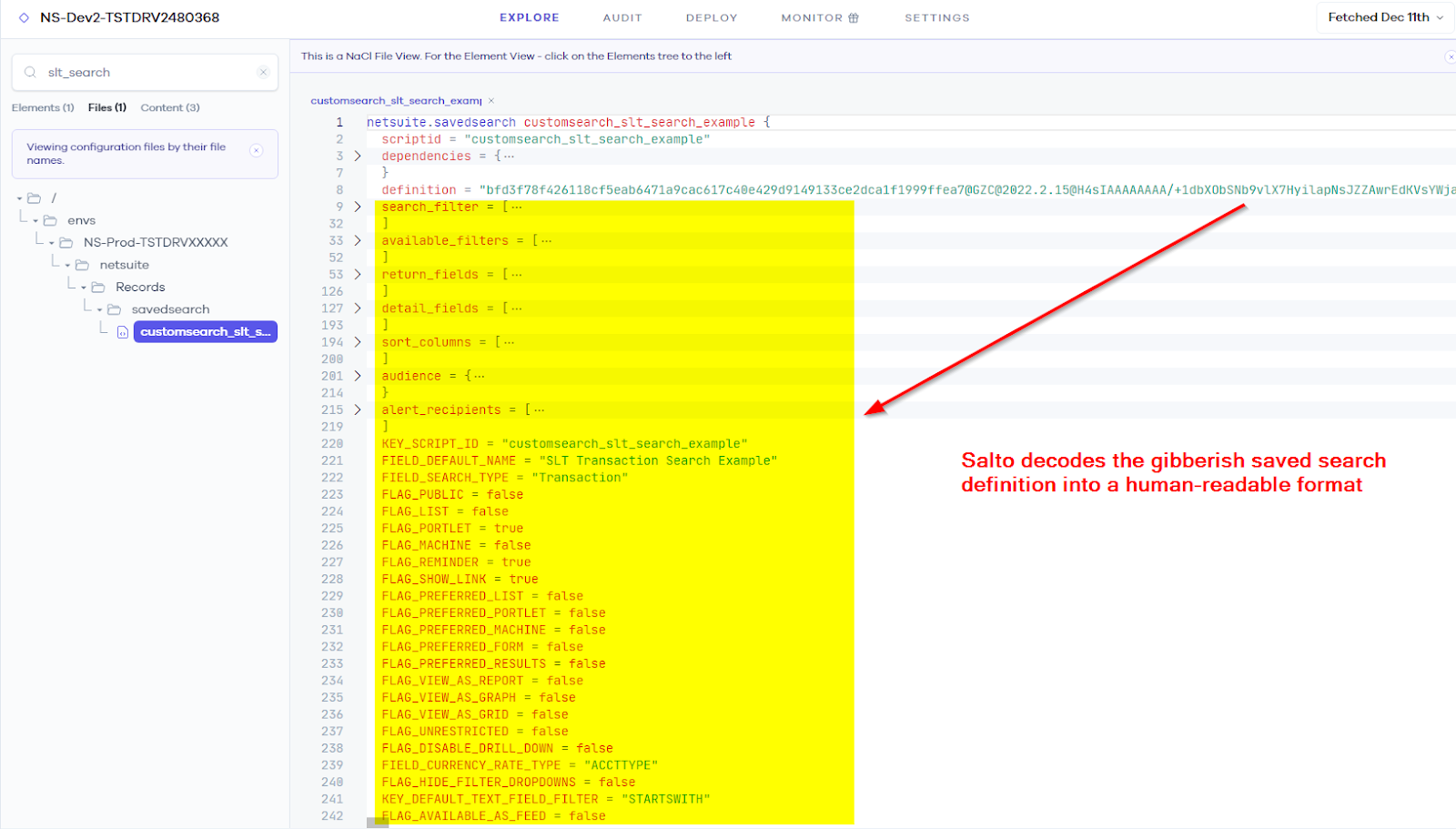Click the calendar icon next to MONITOR
1456x829 pixels.
coord(854,16)
